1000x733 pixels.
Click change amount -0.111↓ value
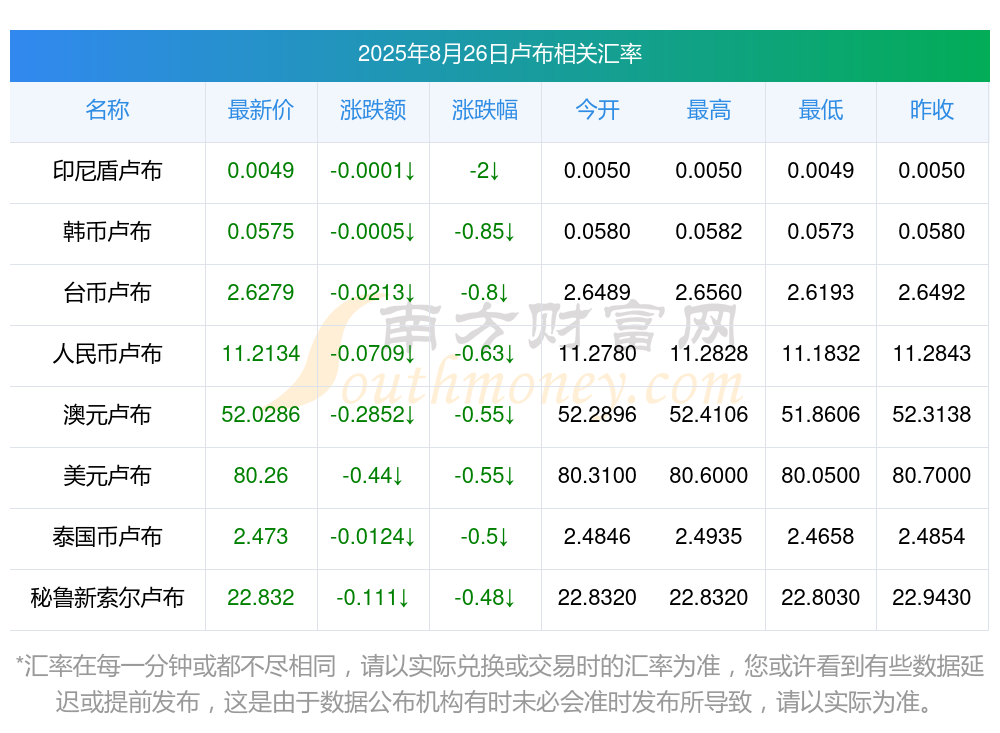373,598
